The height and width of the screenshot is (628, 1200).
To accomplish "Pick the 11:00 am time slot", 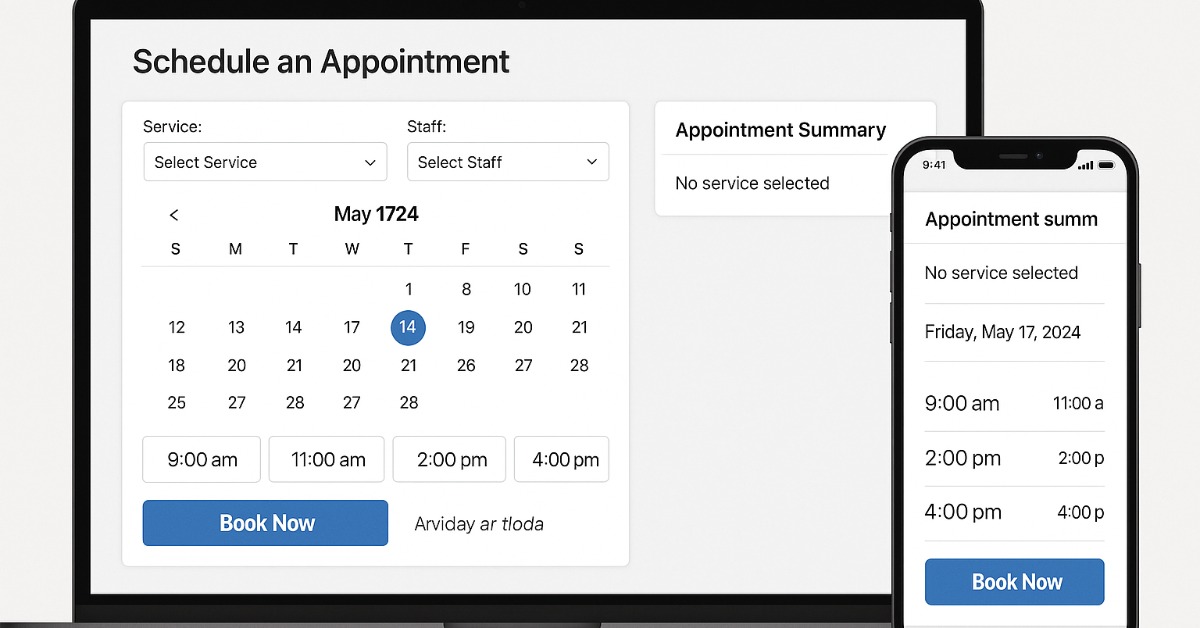I will 327,460.
